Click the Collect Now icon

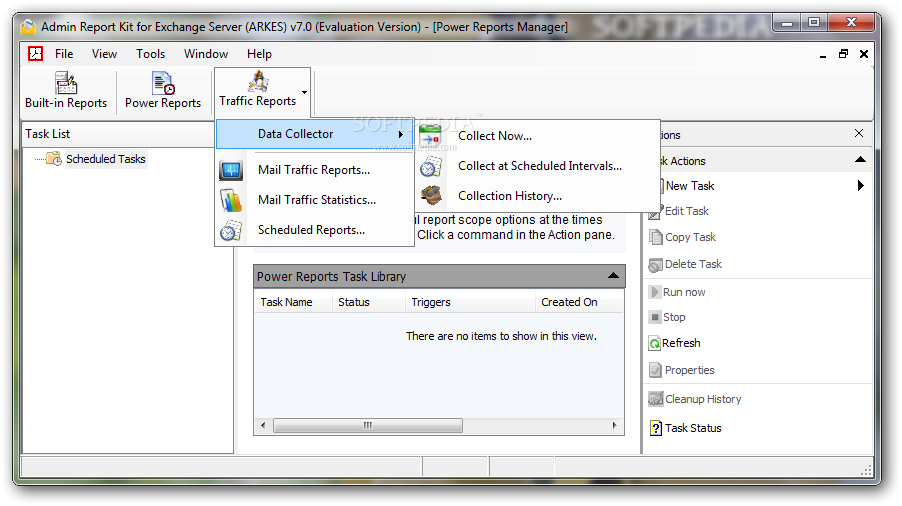tap(430, 136)
